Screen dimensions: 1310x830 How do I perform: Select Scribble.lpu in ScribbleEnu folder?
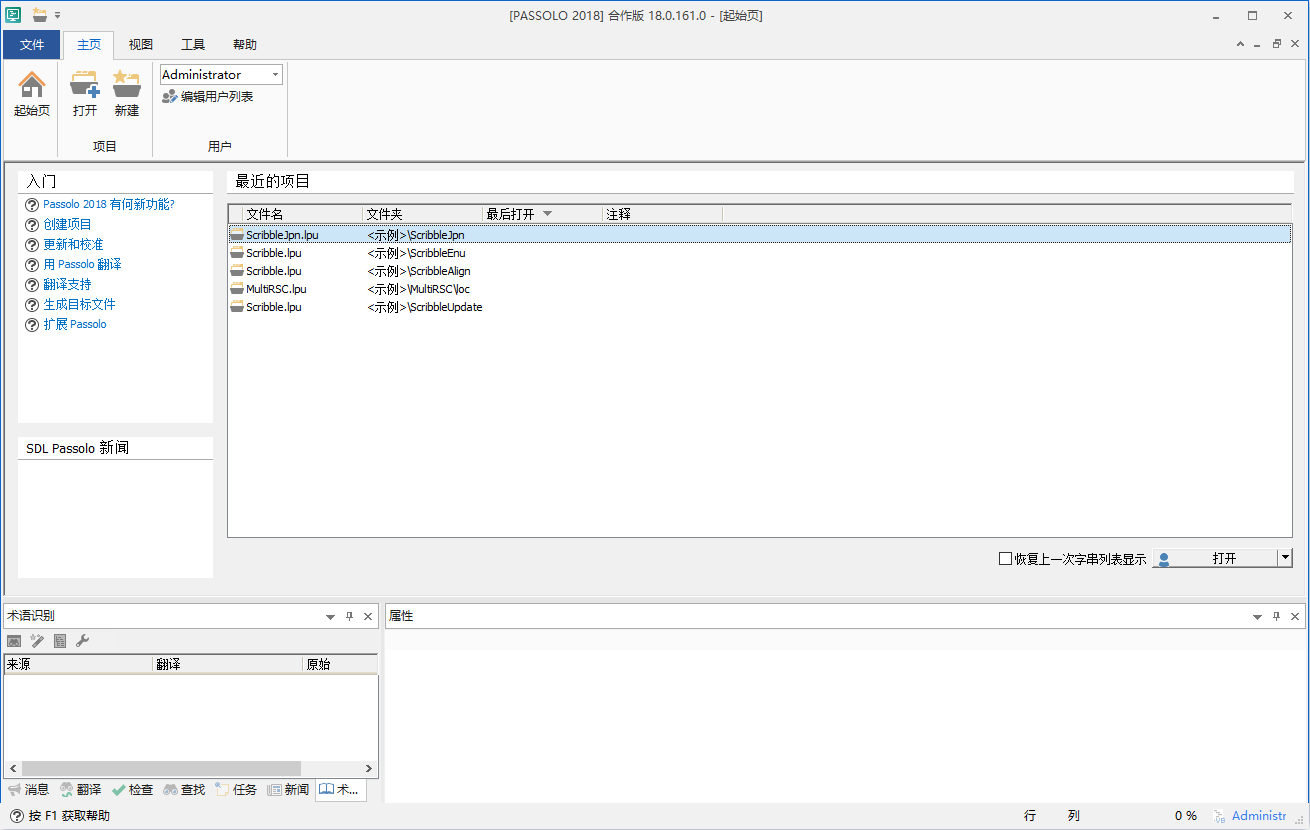759,253
